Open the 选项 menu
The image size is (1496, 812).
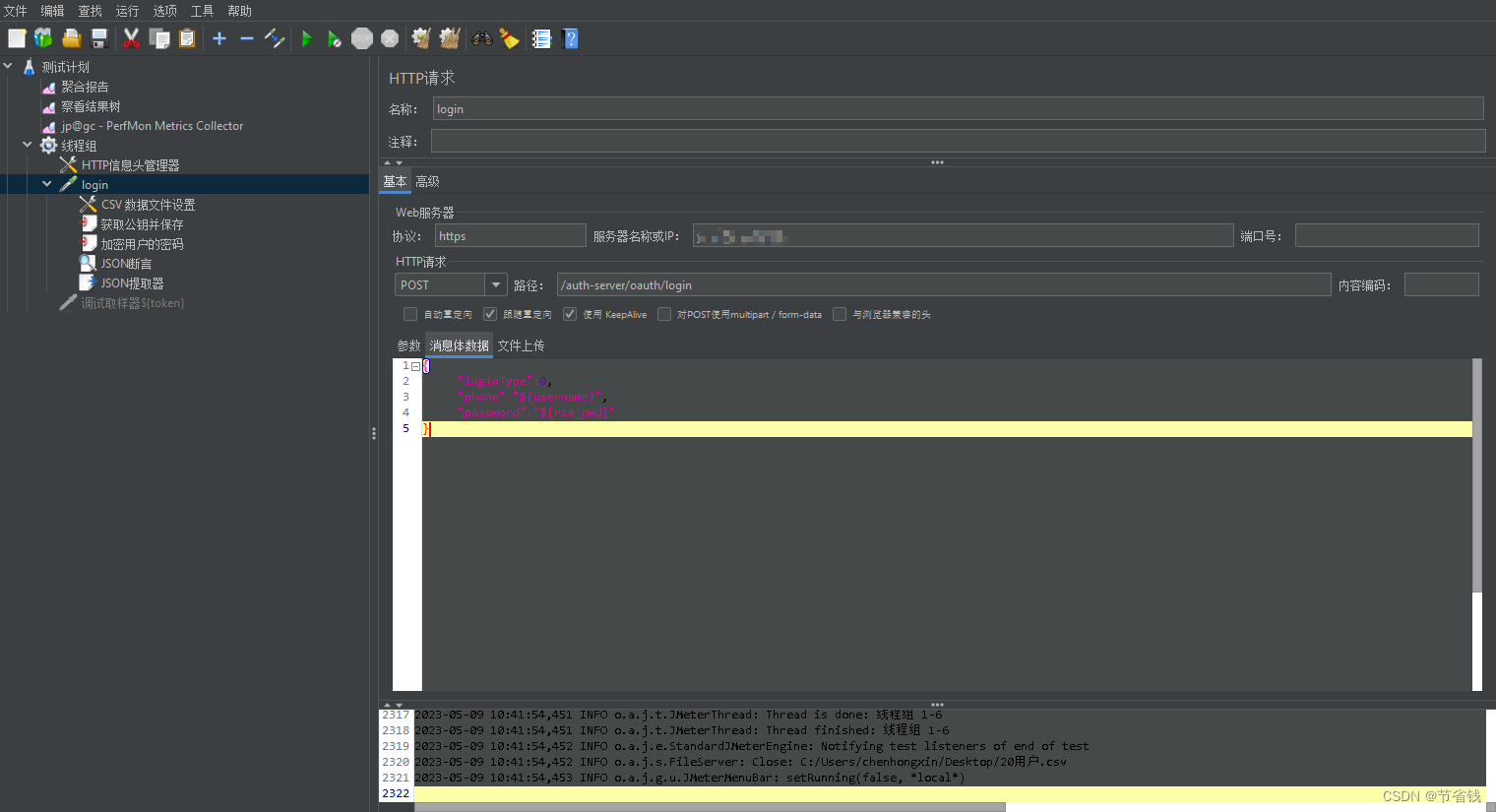tap(164, 11)
